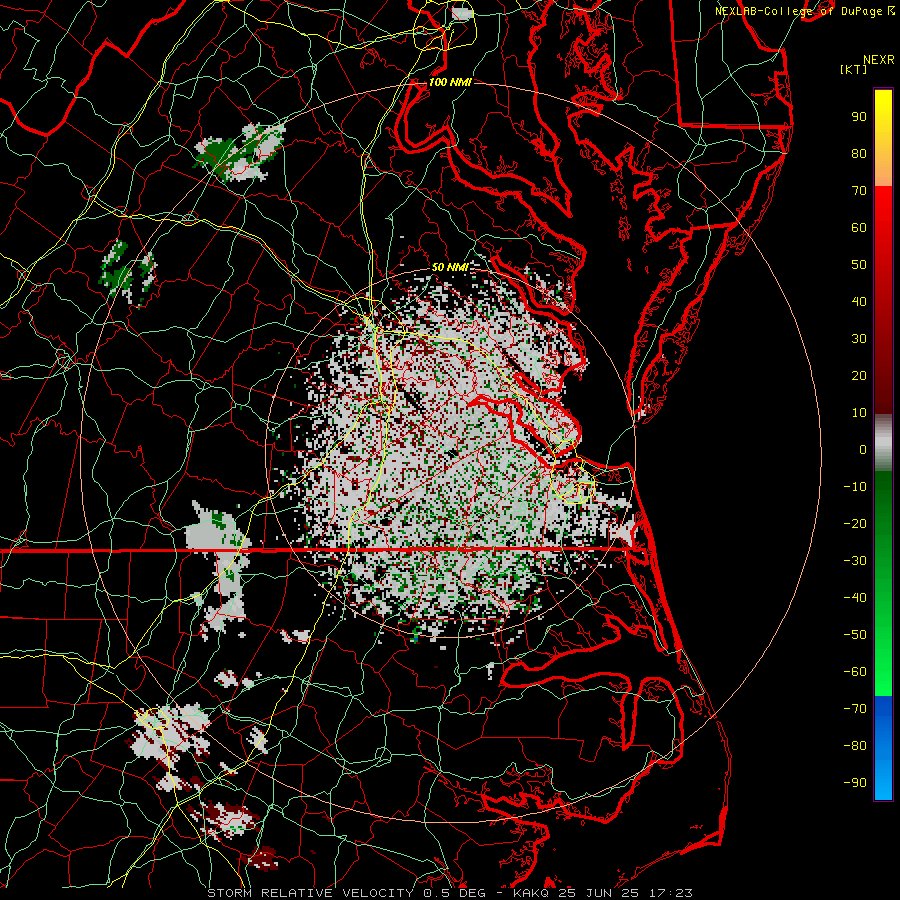Click the -20 knot scale label
This screenshot has height=900, width=900.
(855, 524)
